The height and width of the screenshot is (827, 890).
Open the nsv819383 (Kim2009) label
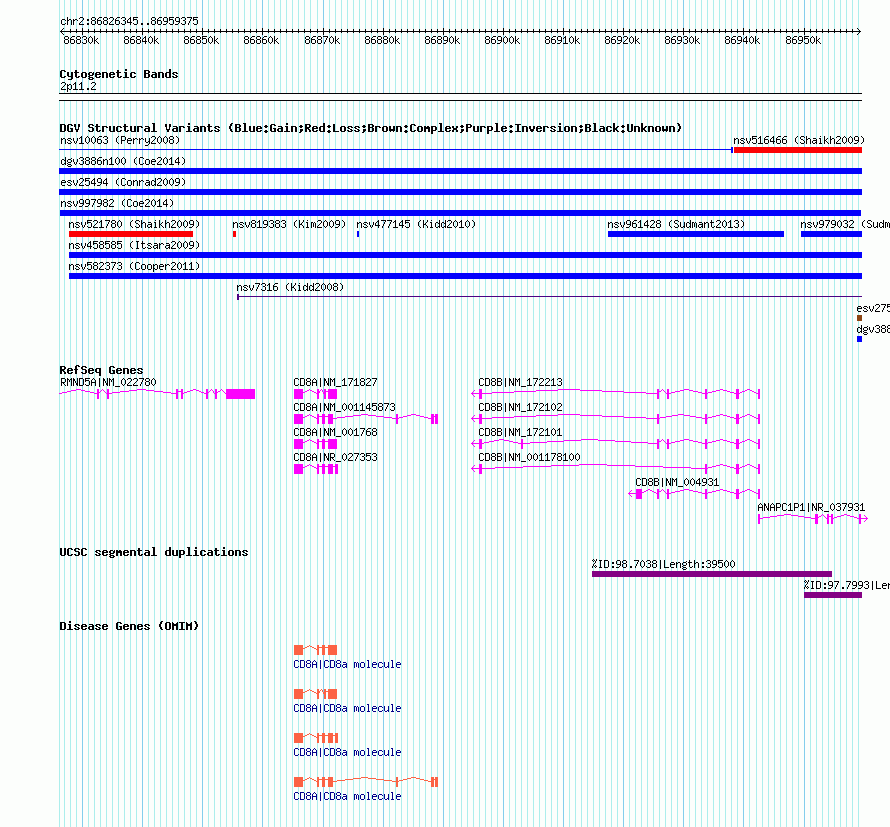click(x=289, y=224)
